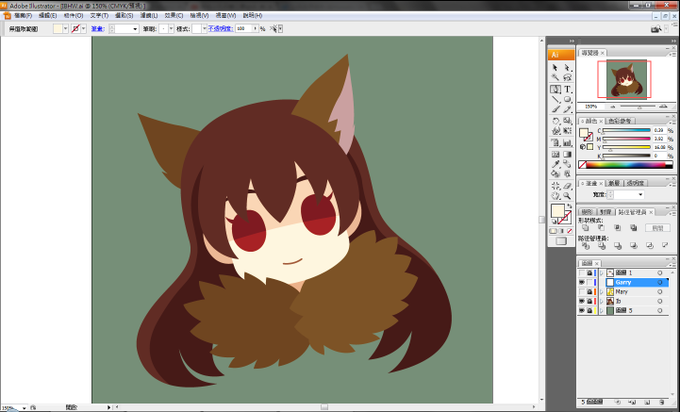Expand the Mary layer triangle
680x412 pixels.
pyautogui.click(x=602, y=291)
